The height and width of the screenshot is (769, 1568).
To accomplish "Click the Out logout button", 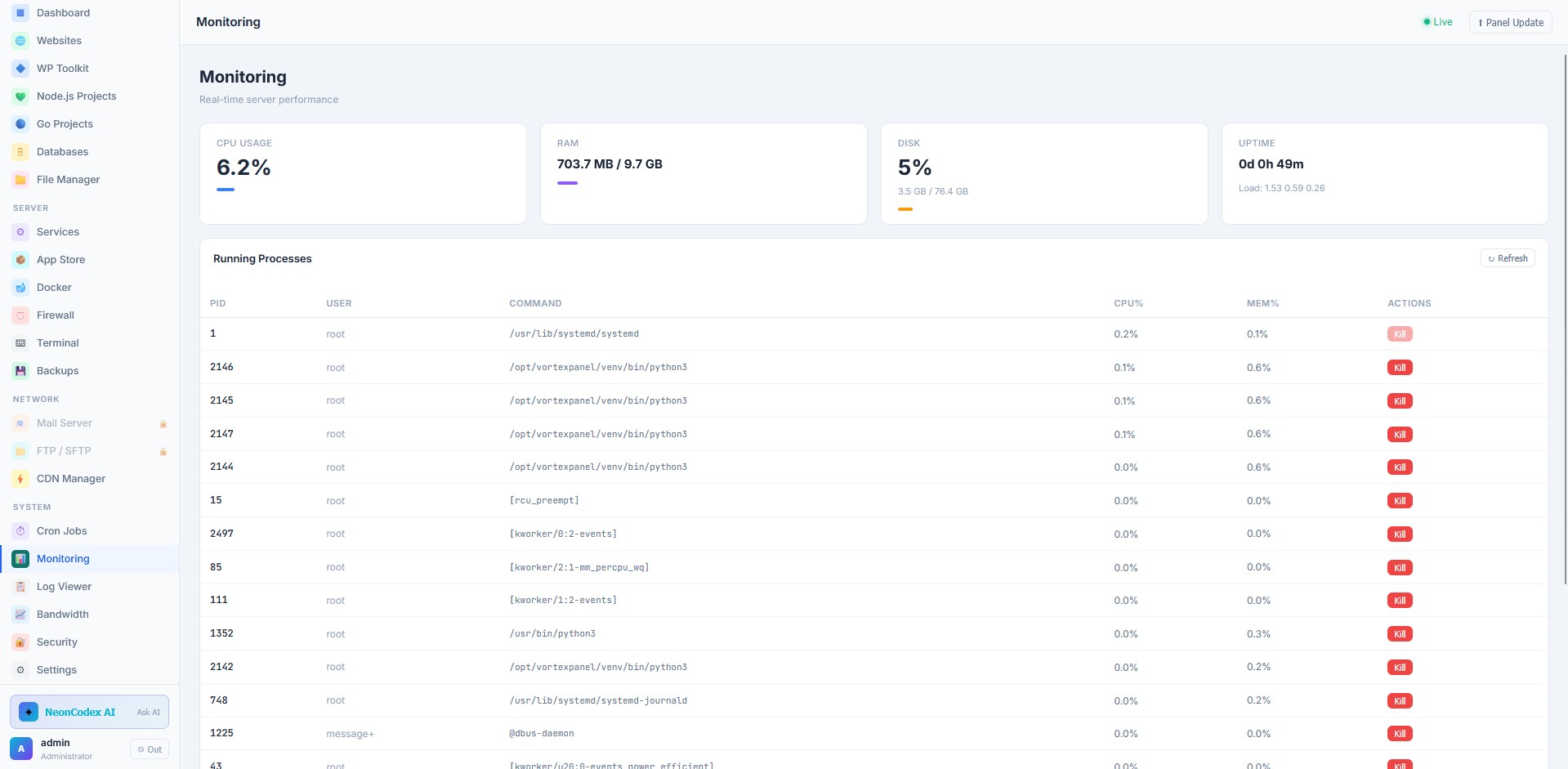I will pos(150,749).
